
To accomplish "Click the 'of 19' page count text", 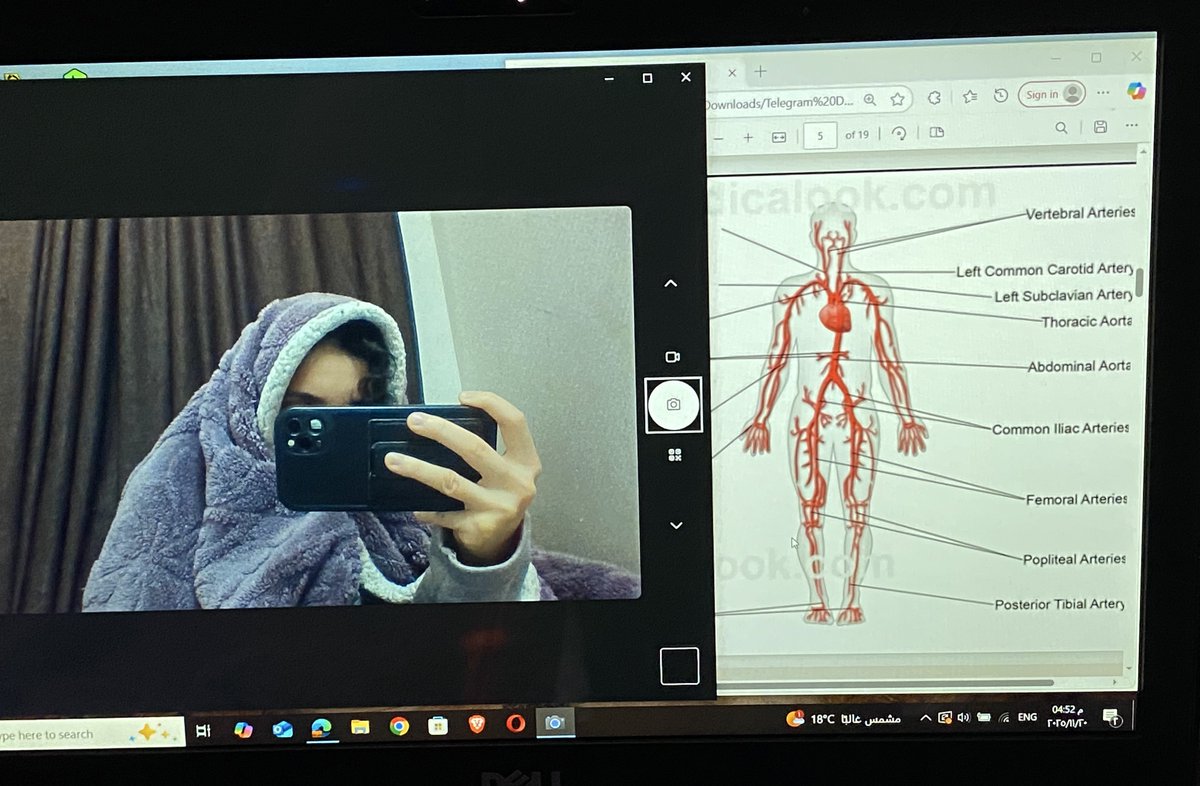I will click(857, 135).
